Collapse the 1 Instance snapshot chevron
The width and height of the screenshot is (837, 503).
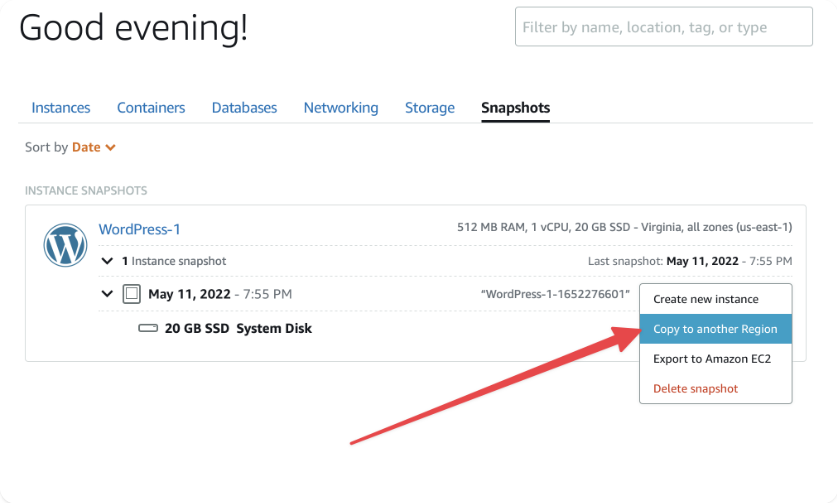(x=107, y=261)
